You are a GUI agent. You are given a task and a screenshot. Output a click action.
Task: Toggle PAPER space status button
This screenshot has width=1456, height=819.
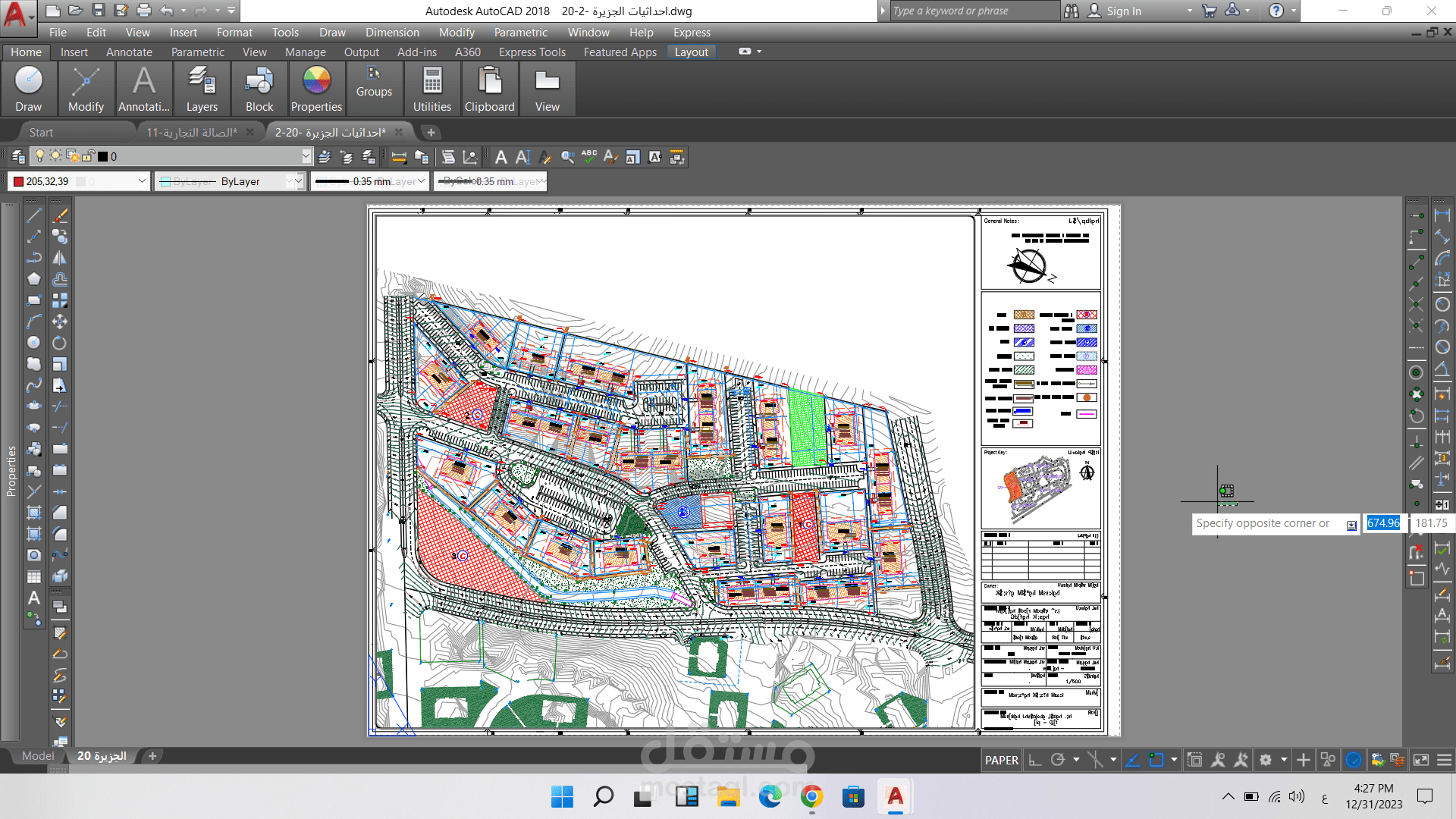click(1001, 760)
